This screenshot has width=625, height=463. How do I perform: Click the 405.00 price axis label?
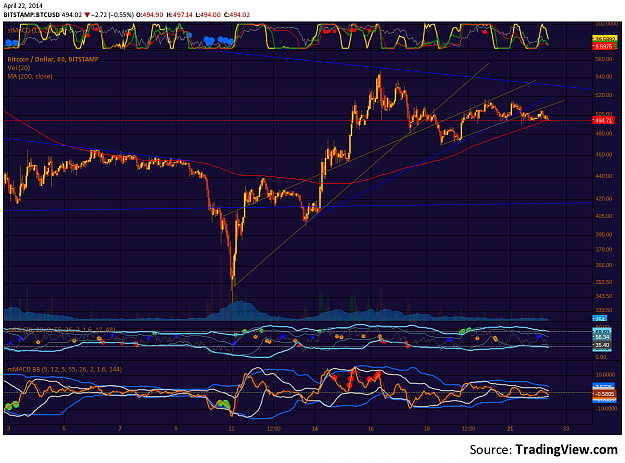point(603,216)
